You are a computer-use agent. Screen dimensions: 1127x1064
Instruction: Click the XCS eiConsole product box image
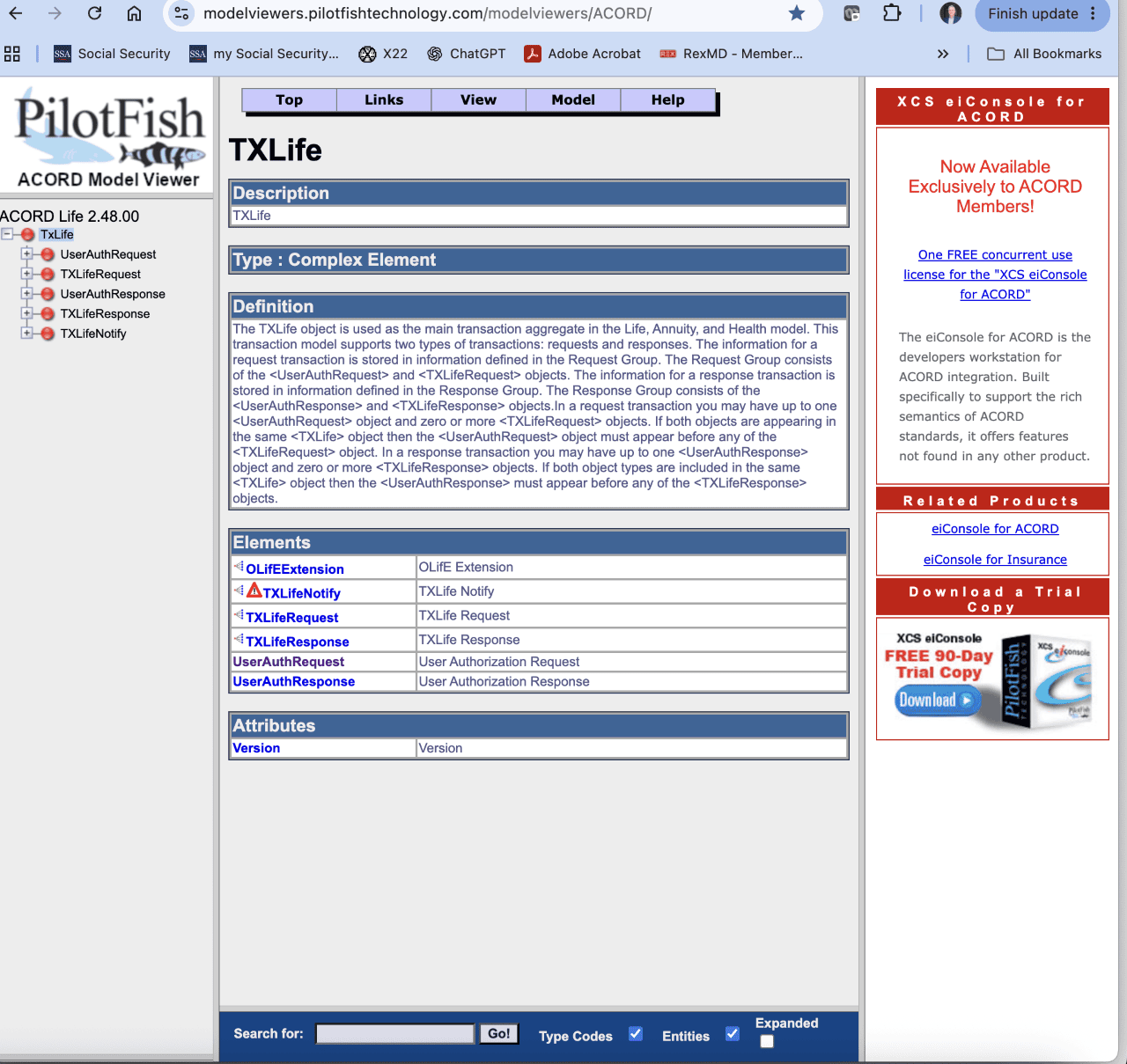coord(1048,680)
